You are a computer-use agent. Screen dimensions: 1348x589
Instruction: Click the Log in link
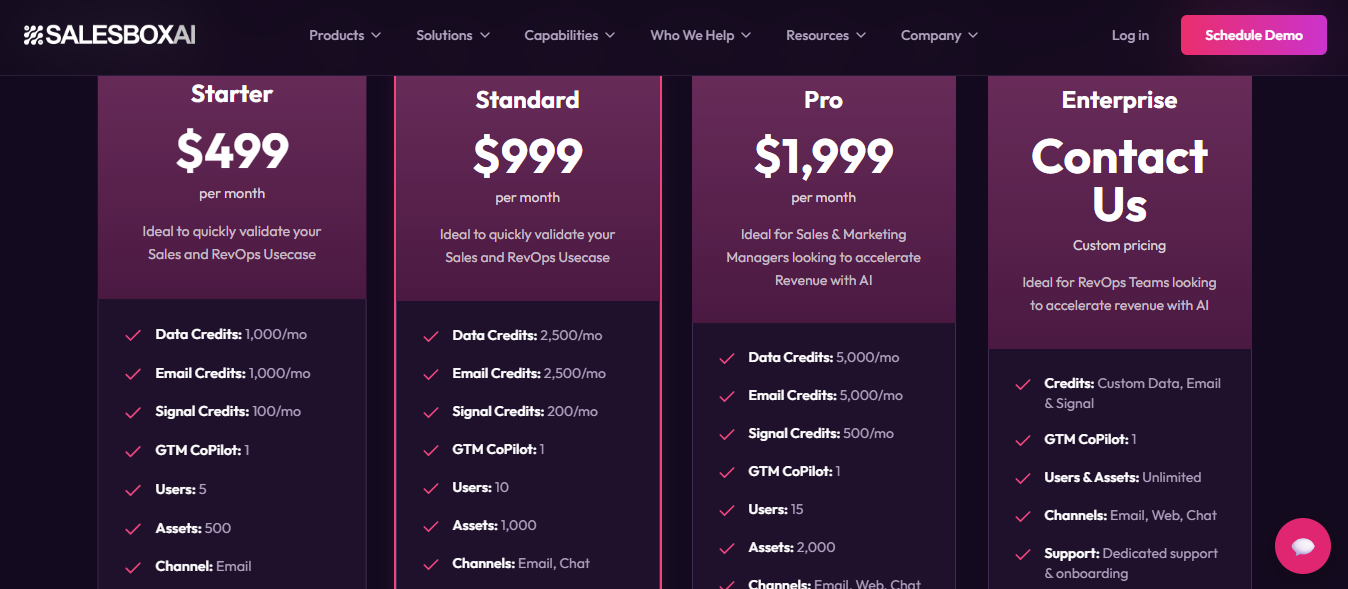pyautogui.click(x=1129, y=34)
